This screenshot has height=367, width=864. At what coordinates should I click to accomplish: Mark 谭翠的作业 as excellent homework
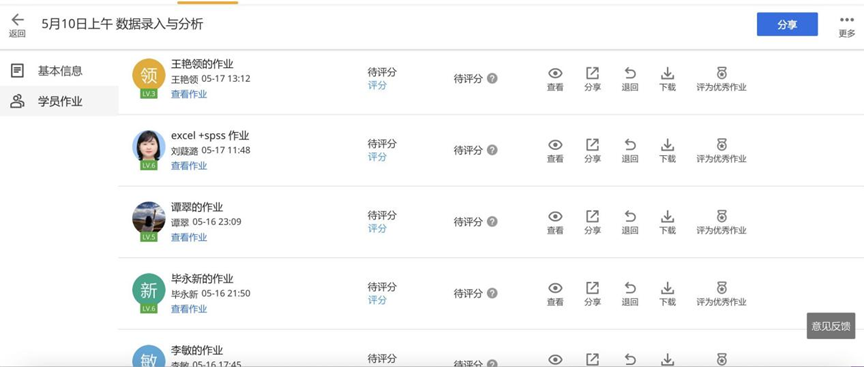point(721,223)
